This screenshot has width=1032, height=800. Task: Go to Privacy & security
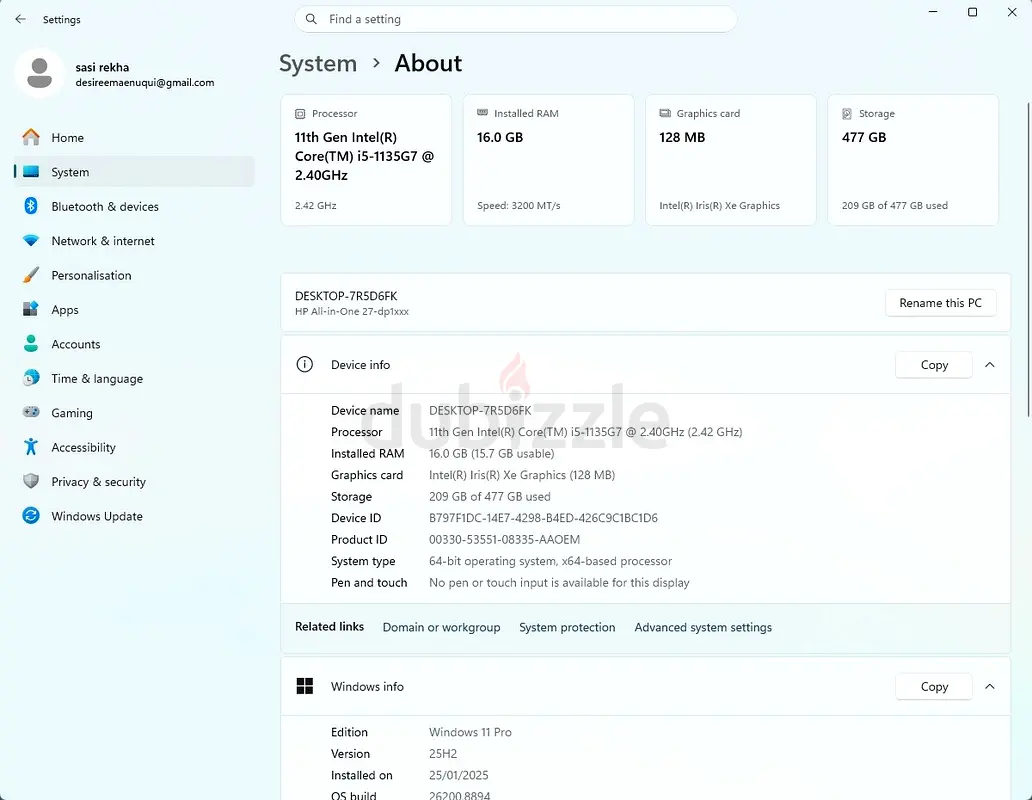pyautogui.click(x=134, y=482)
